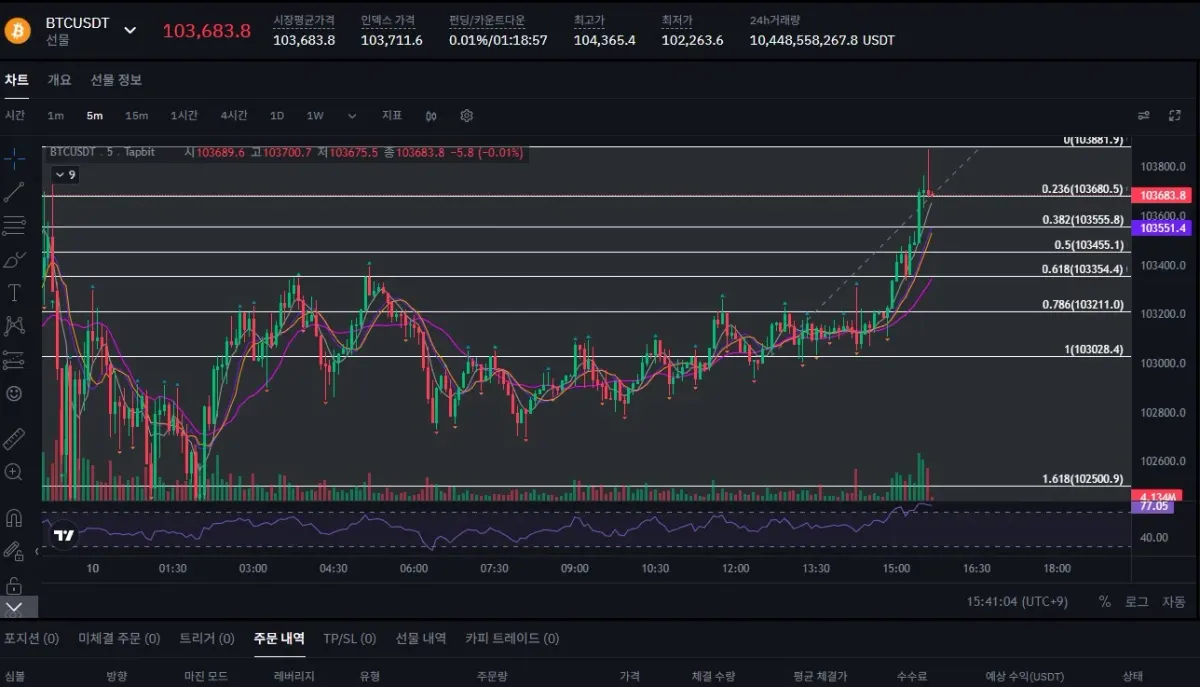Select the 1시간 timeframe

pos(184,116)
